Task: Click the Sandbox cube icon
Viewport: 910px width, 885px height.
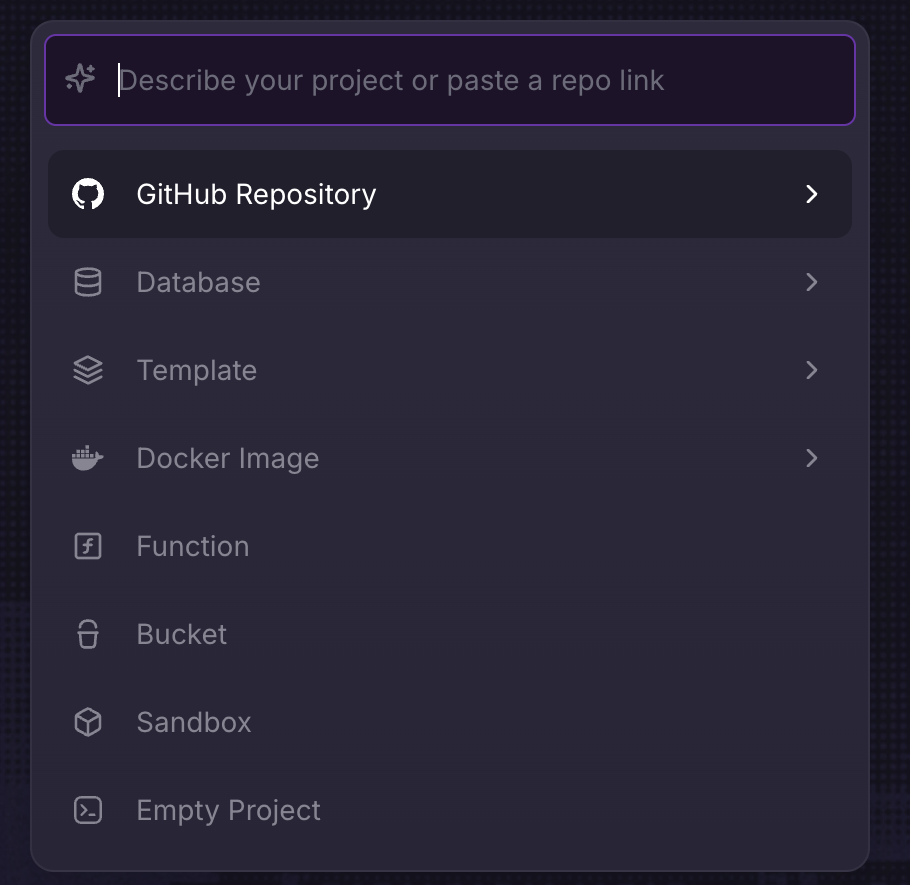Action: (x=88, y=723)
